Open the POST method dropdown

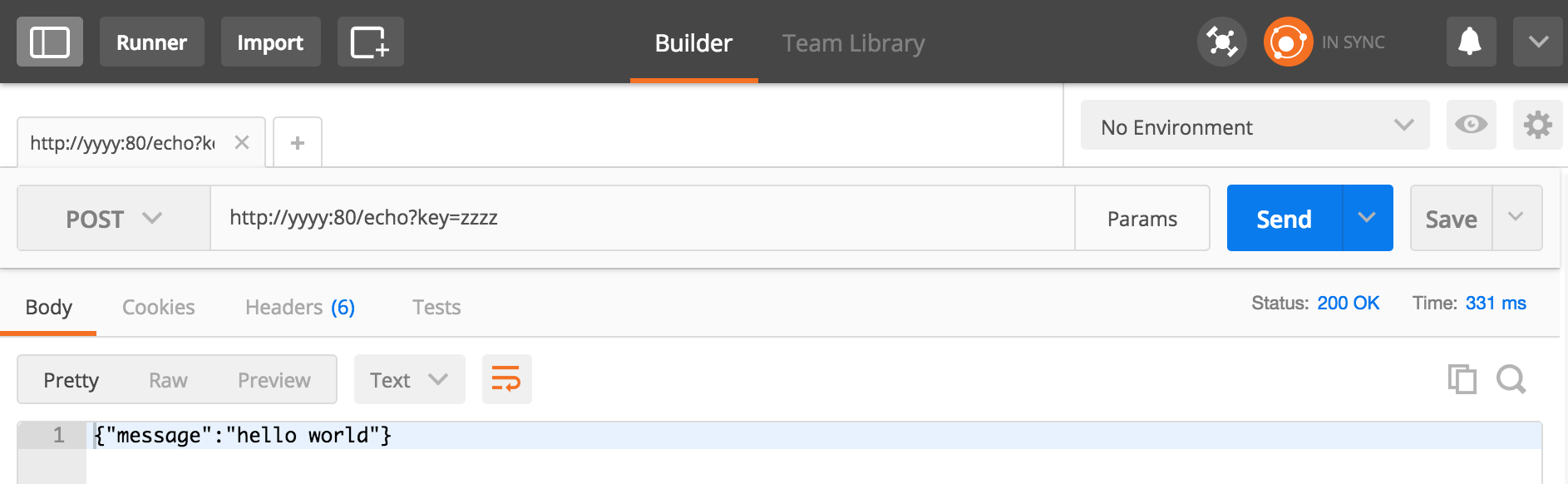click(114, 218)
